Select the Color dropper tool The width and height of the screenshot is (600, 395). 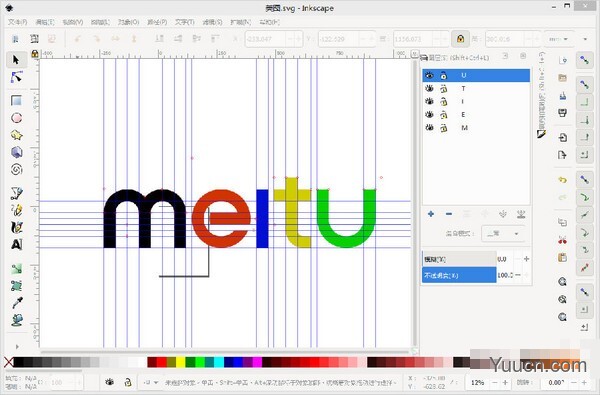point(16,303)
